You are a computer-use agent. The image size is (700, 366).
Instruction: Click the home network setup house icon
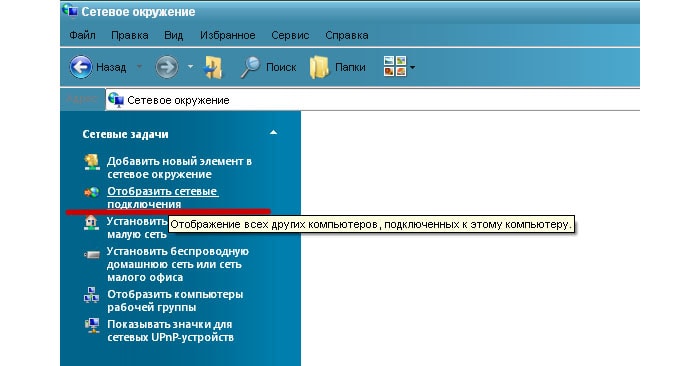coord(91,222)
